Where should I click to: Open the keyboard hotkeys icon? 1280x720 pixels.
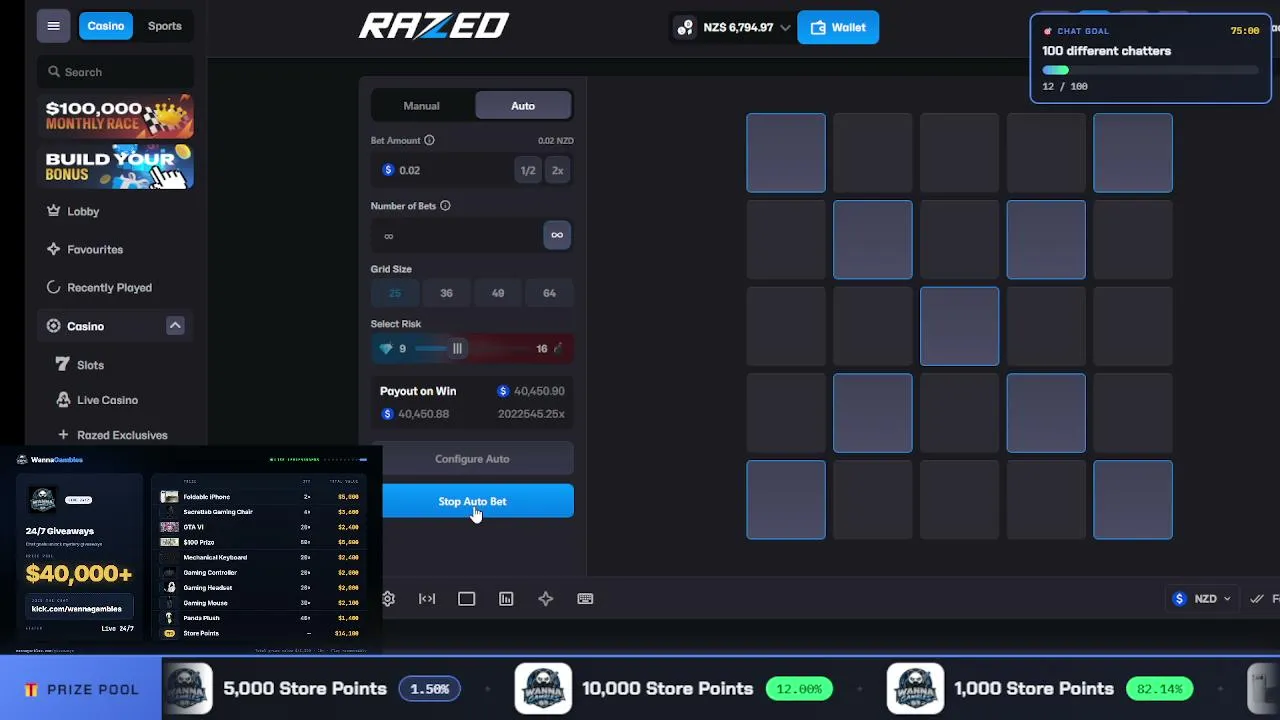point(585,599)
